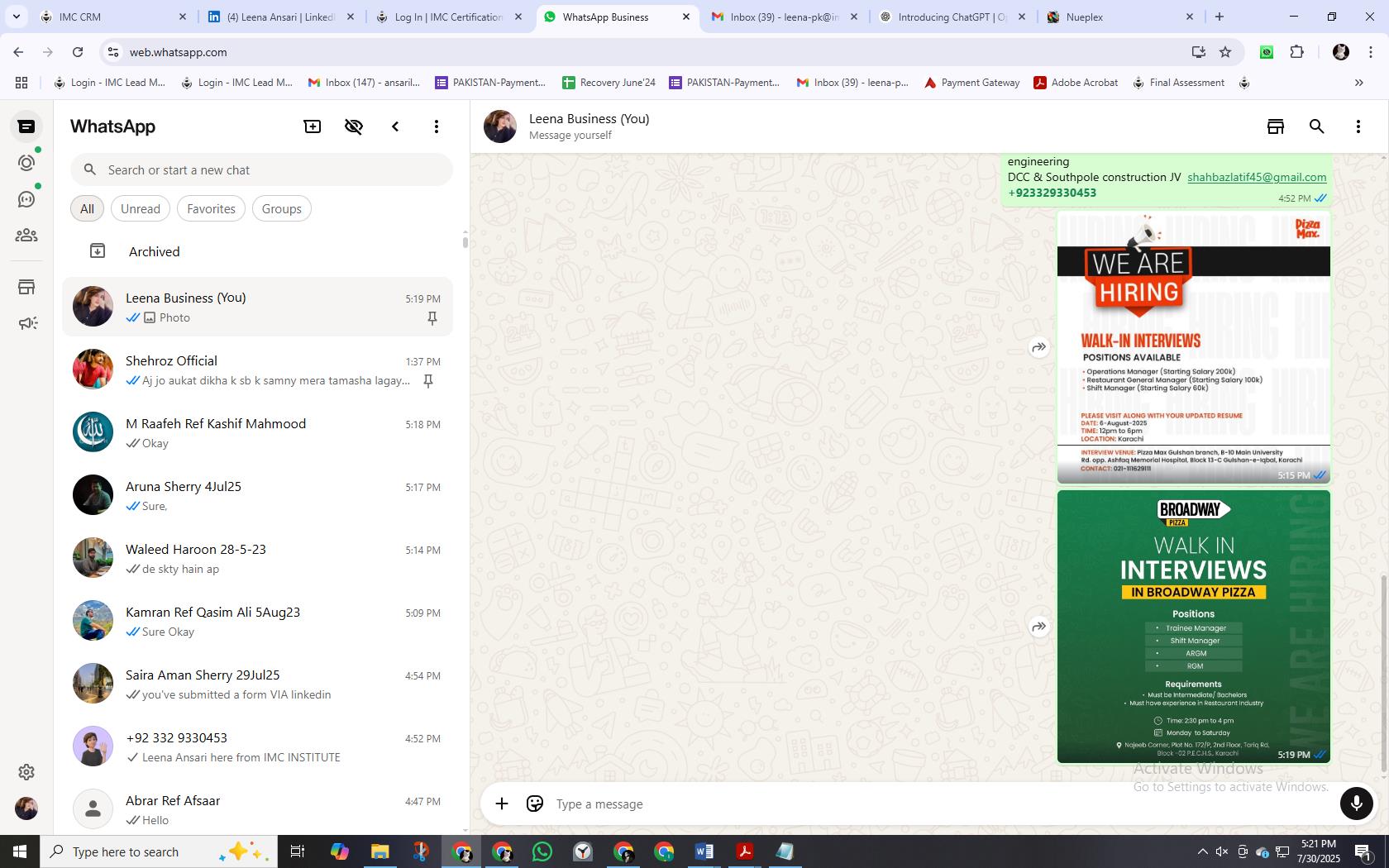Open Chrome menu three dots
The image size is (1389, 868).
coord(1371,52)
